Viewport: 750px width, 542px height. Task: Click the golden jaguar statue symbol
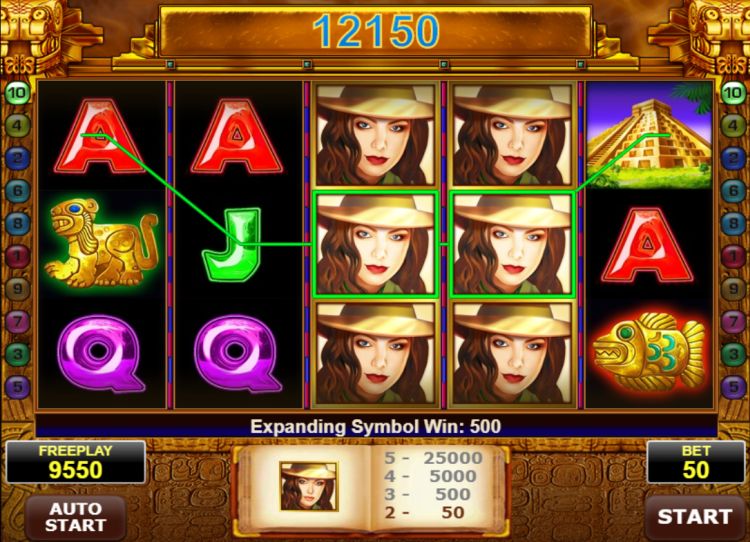coord(100,243)
